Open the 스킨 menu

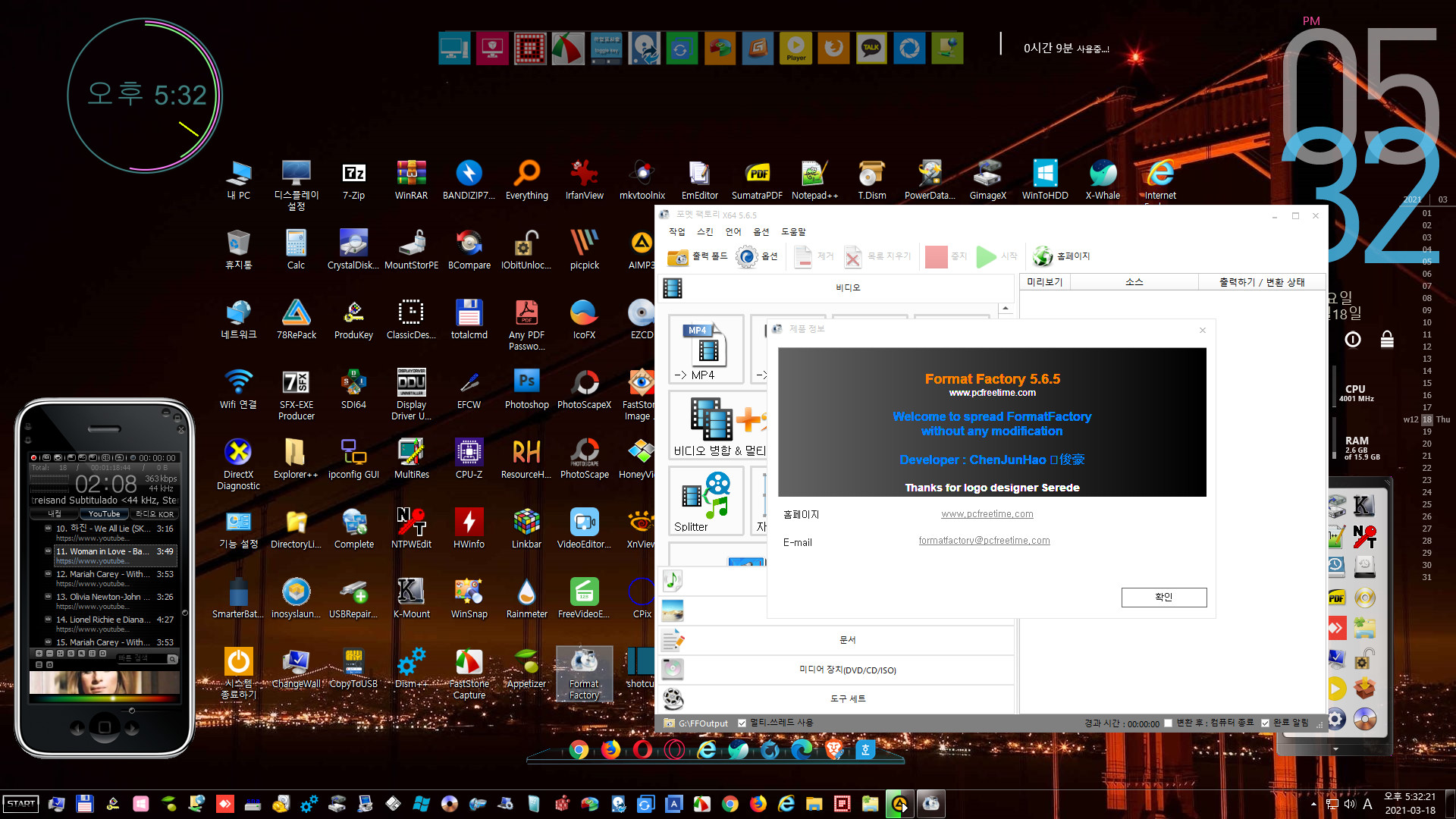pos(705,232)
